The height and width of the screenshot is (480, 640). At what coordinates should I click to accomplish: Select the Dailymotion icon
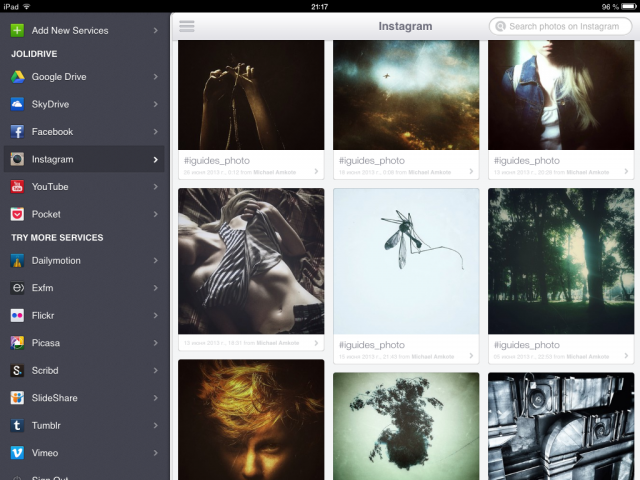click(17, 260)
